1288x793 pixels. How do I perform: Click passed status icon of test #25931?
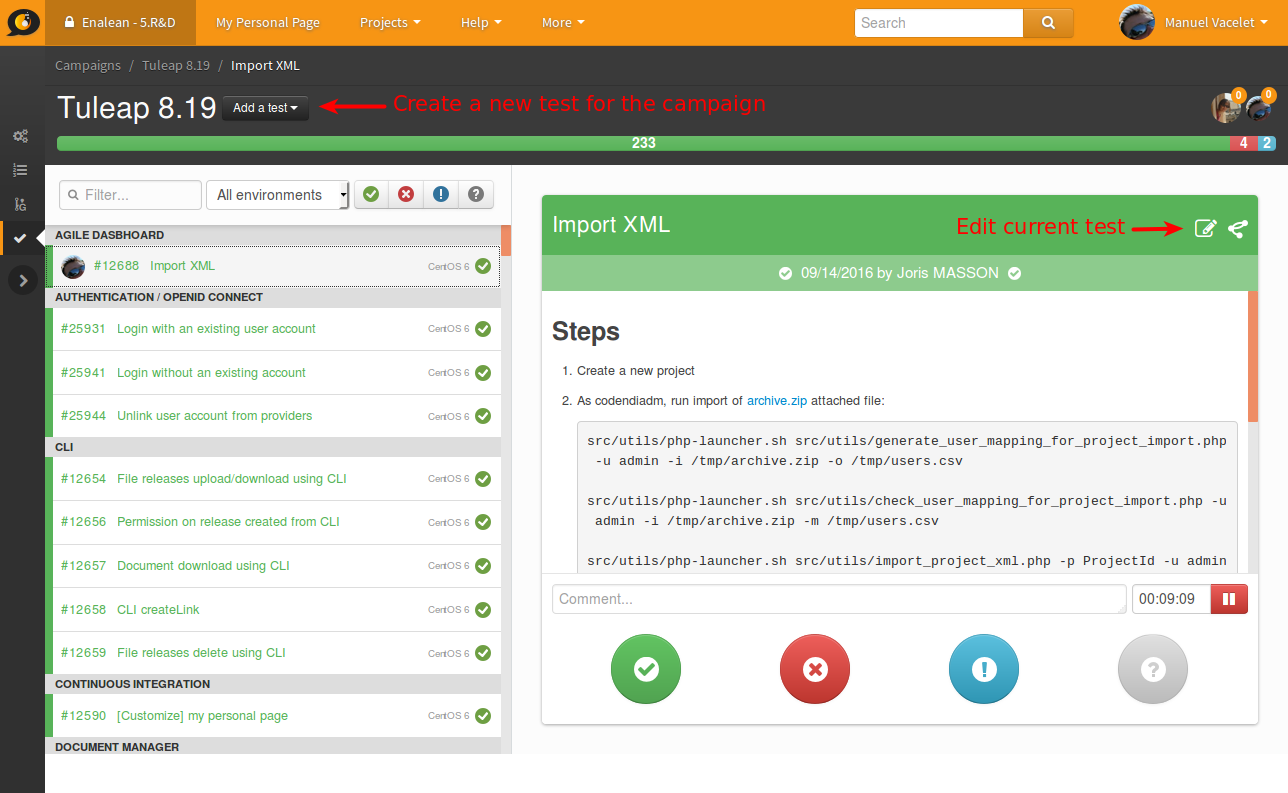483,329
